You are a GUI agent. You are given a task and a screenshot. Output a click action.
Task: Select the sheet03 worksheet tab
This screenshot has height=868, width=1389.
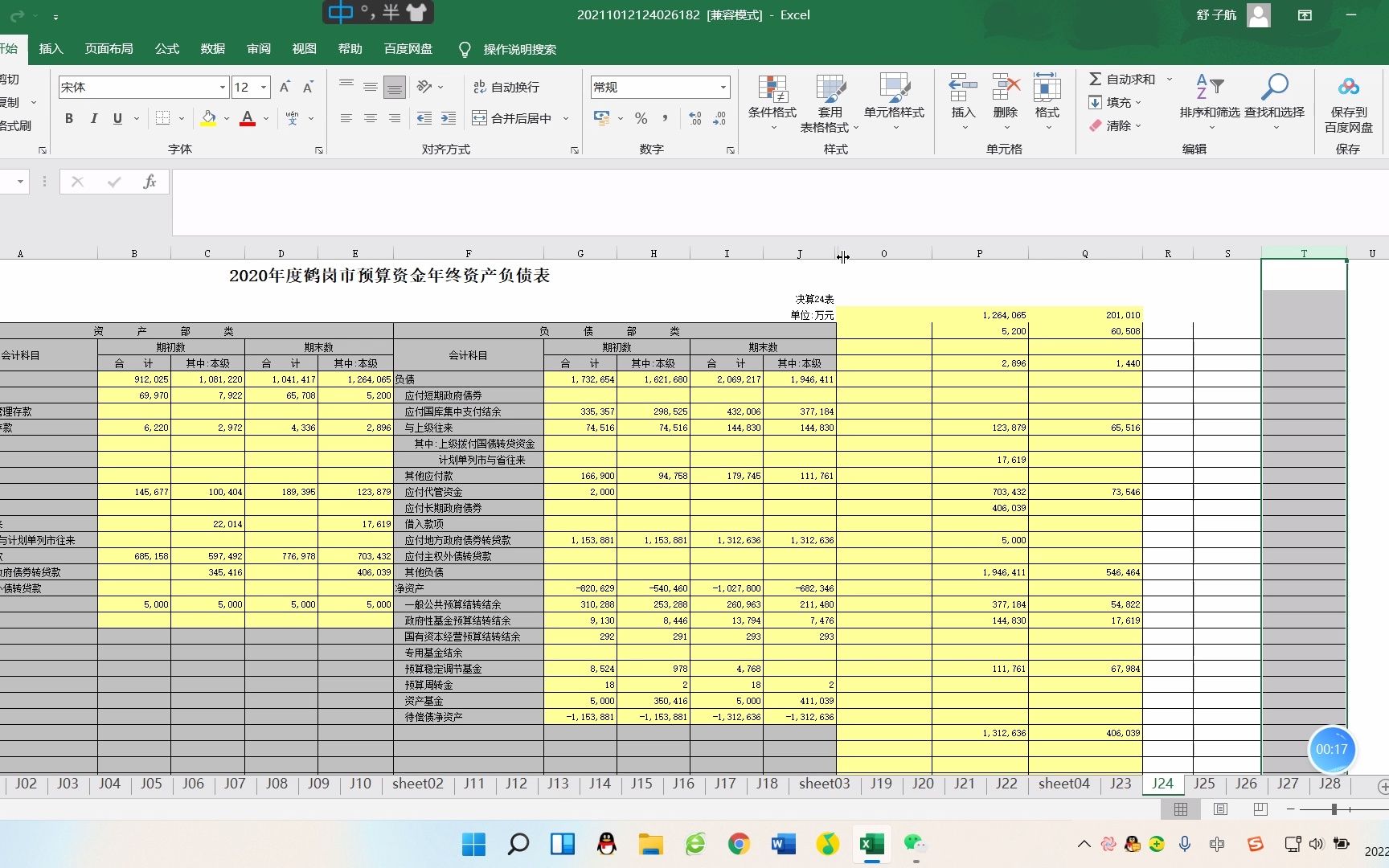pyautogui.click(x=823, y=784)
